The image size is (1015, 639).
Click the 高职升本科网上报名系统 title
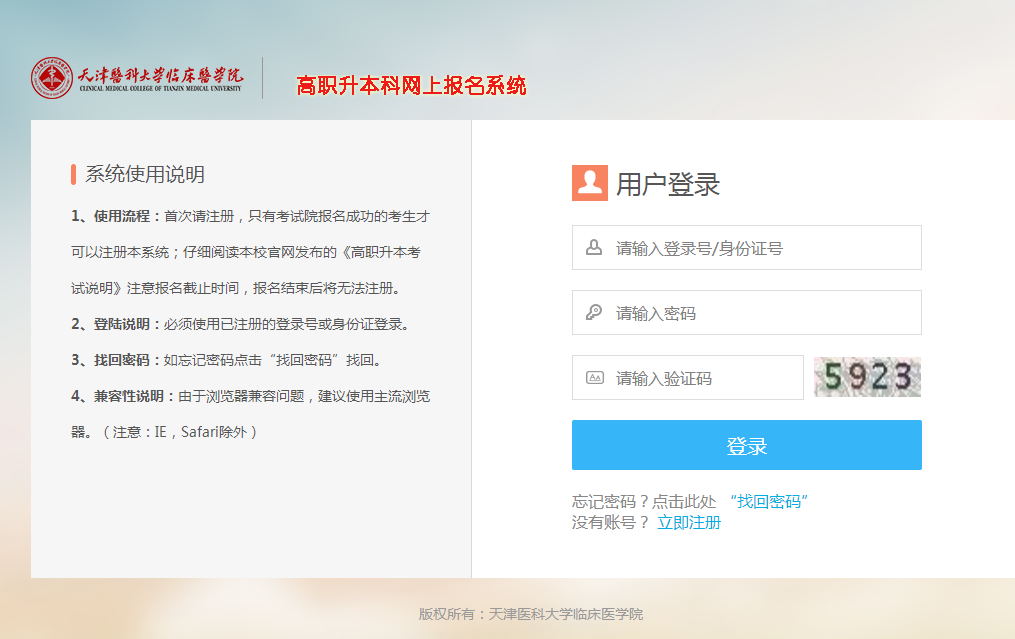point(411,85)
